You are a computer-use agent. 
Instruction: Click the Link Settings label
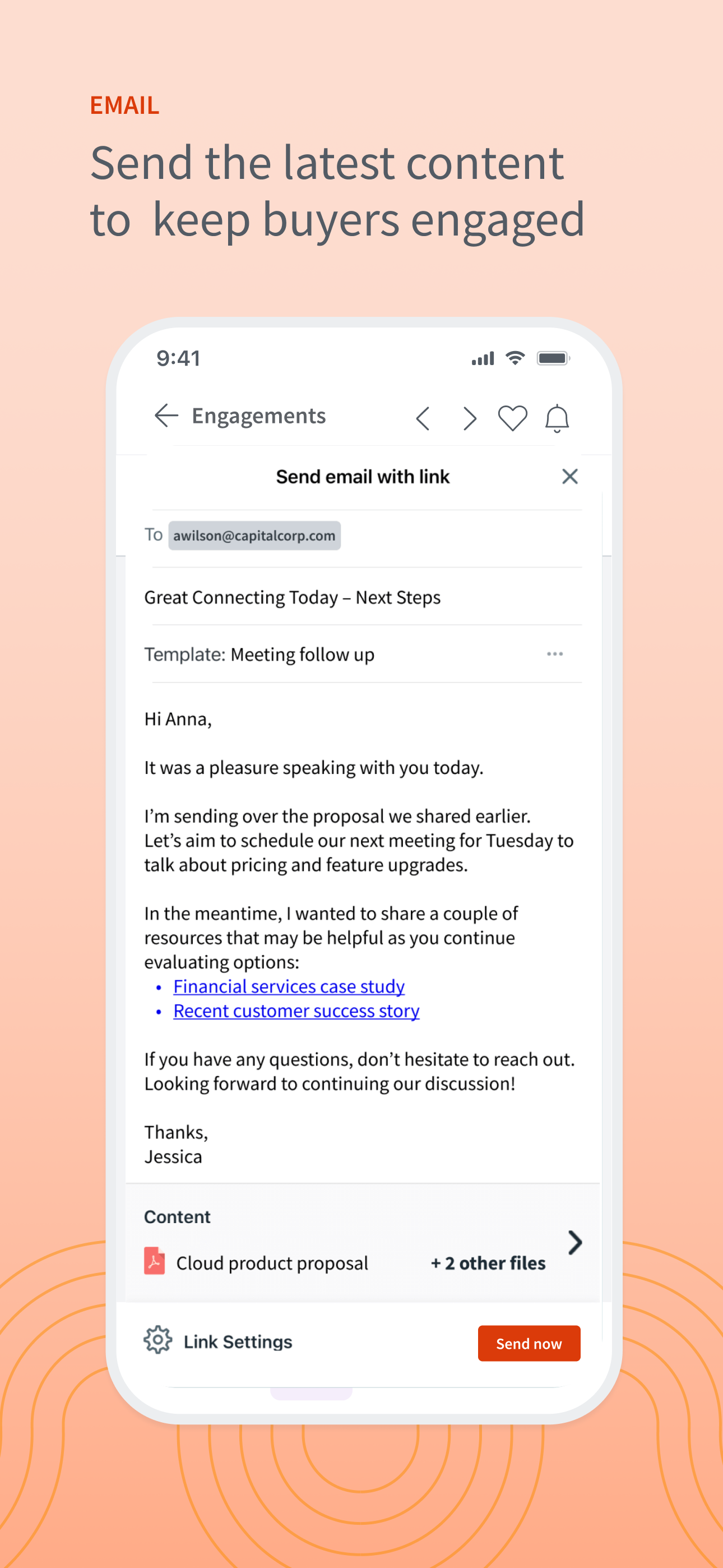pos(238,1341)
